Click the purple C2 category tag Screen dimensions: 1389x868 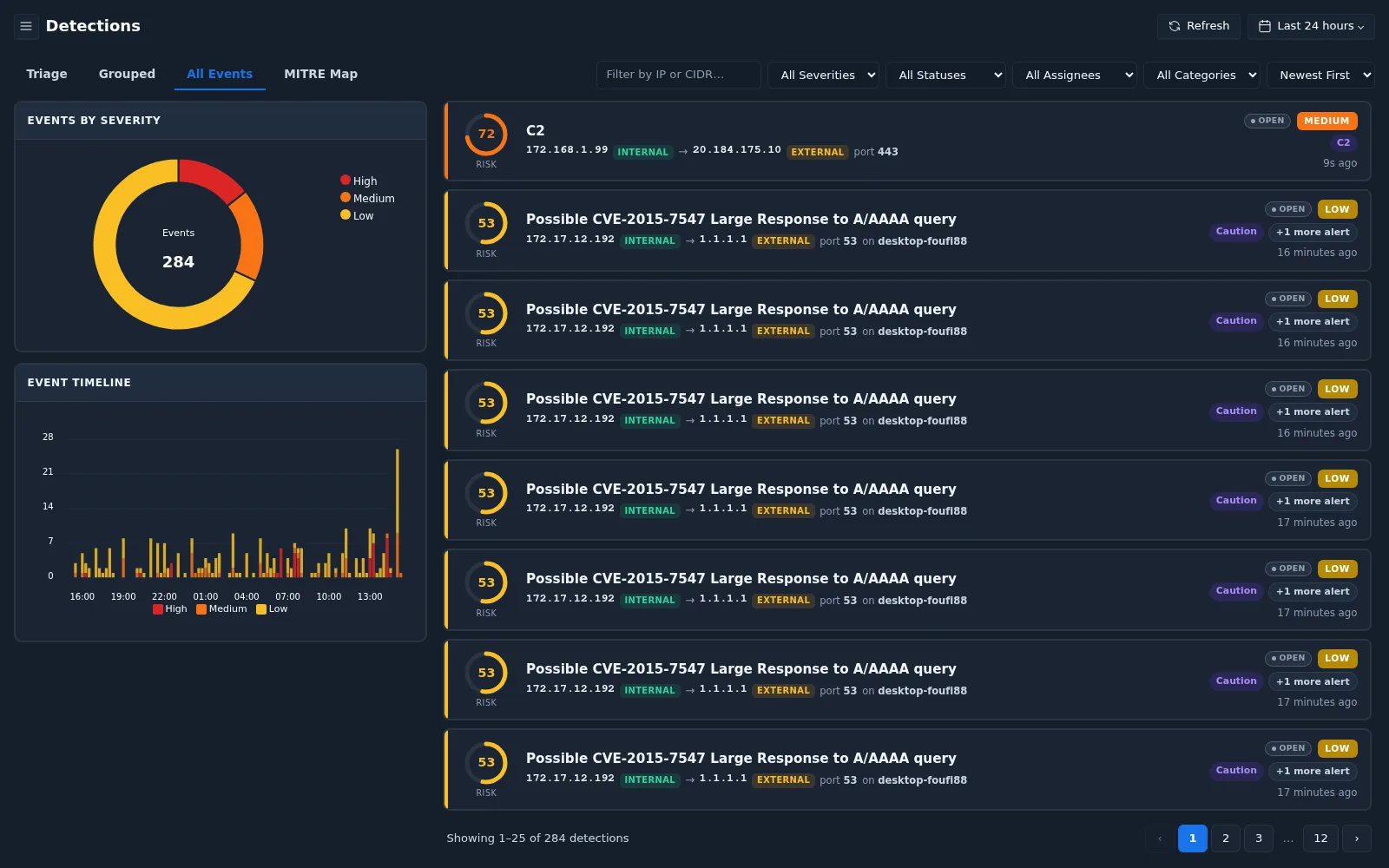(x=1343, y=142)
